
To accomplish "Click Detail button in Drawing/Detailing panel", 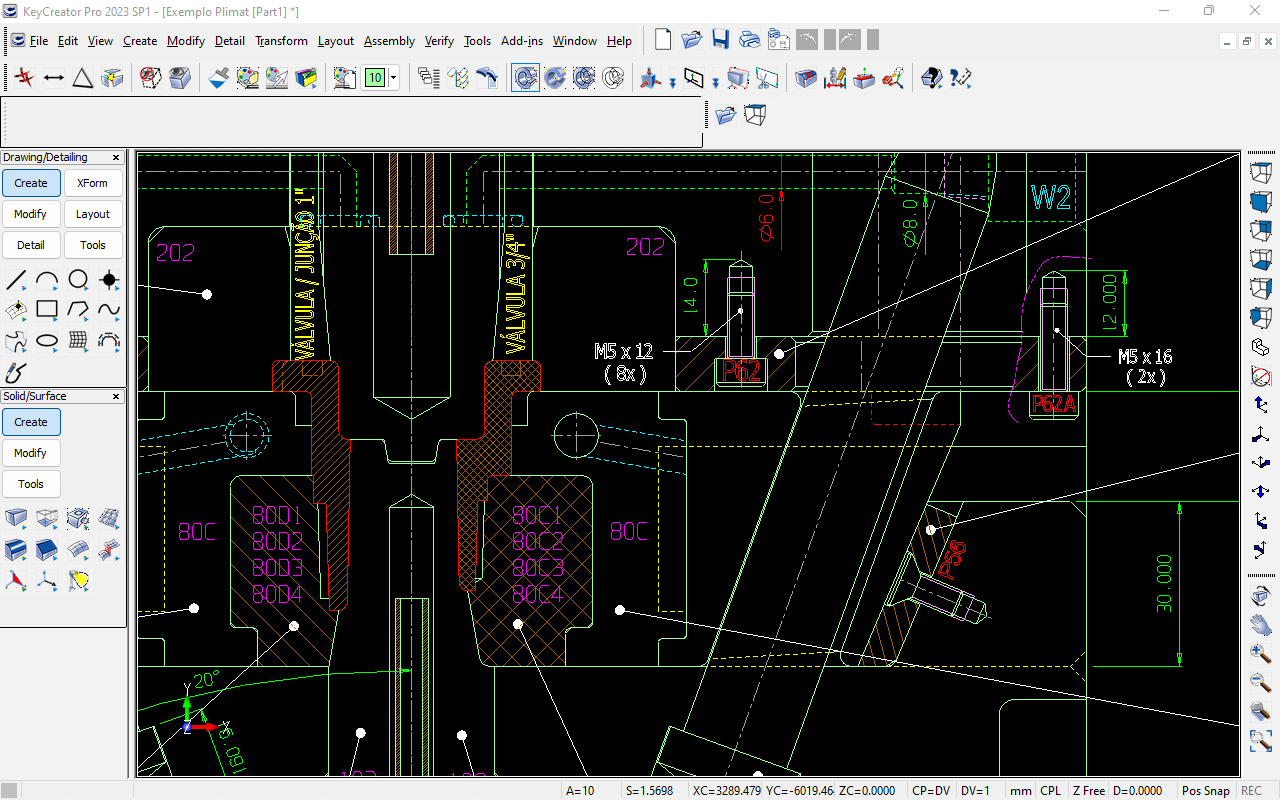I will click(31, 245).
